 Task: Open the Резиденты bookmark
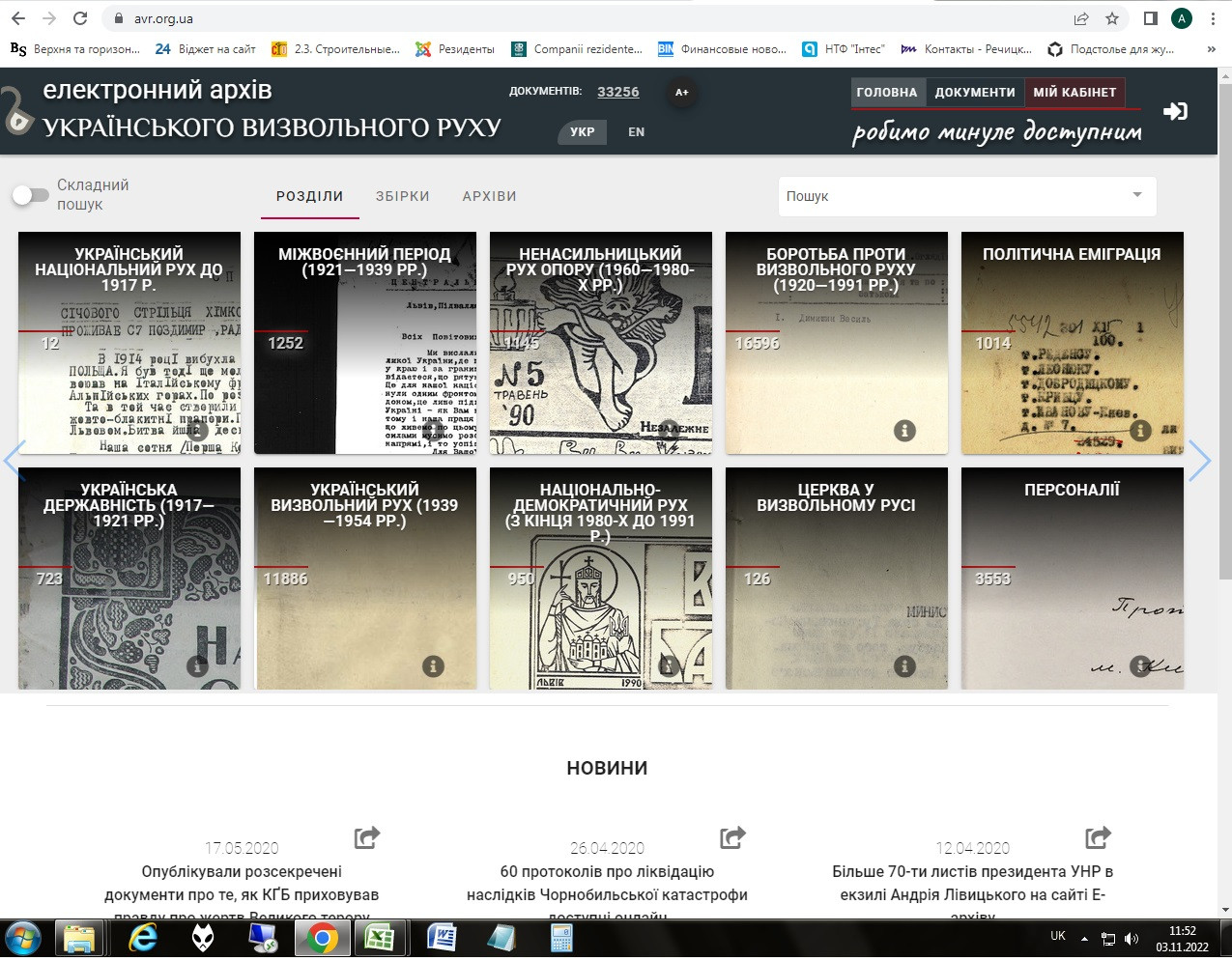click(455, 49)
